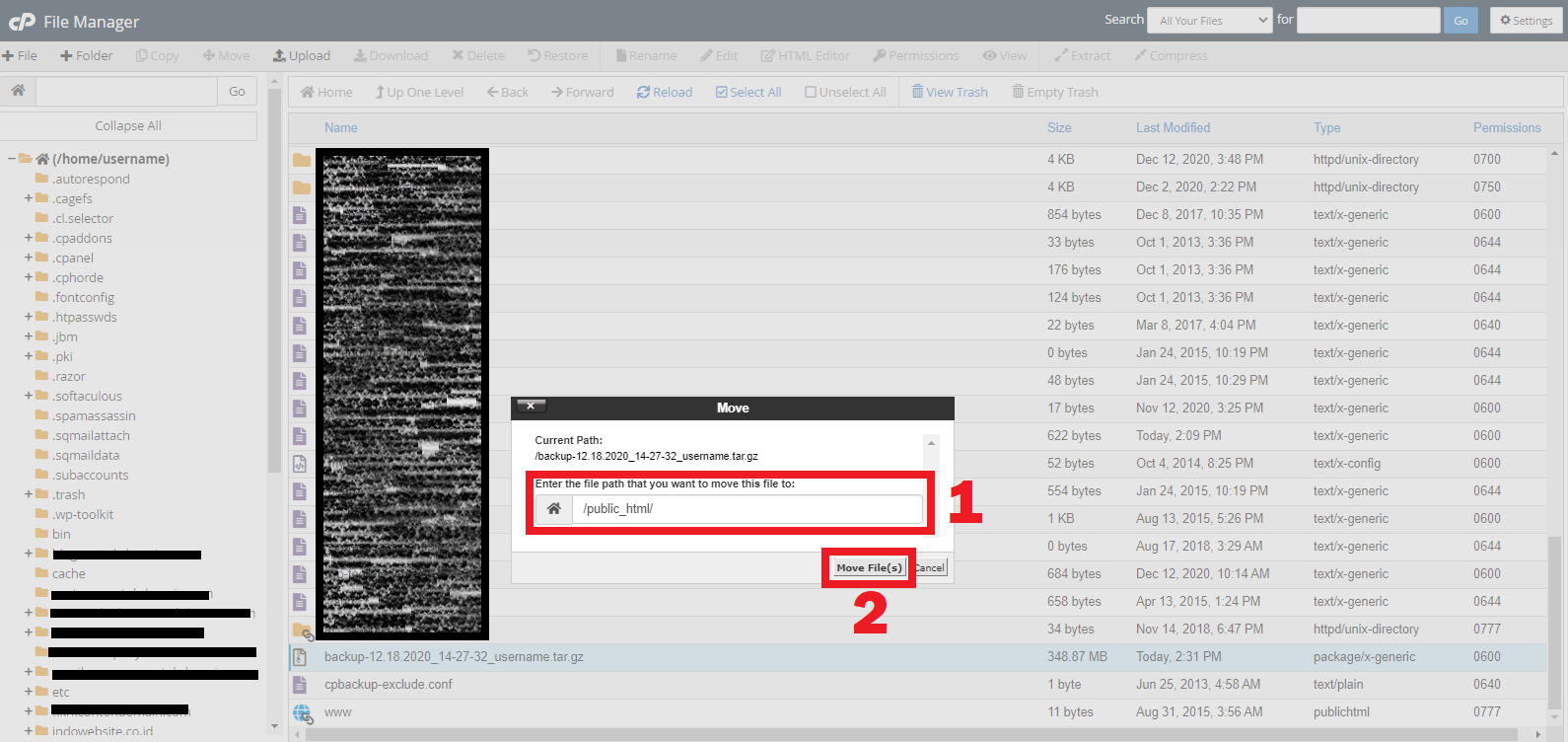Expand the .cagefs folder node
The width and height of the screenshot is (1568, 742).
tap(29, 198)
